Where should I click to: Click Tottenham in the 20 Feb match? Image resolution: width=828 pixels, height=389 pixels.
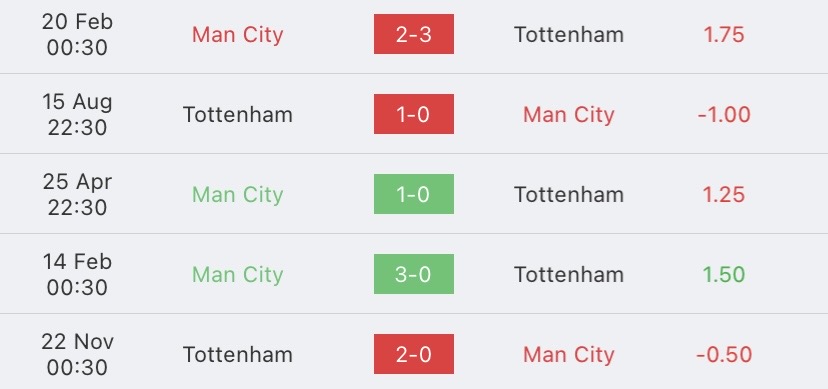(569, 34)
